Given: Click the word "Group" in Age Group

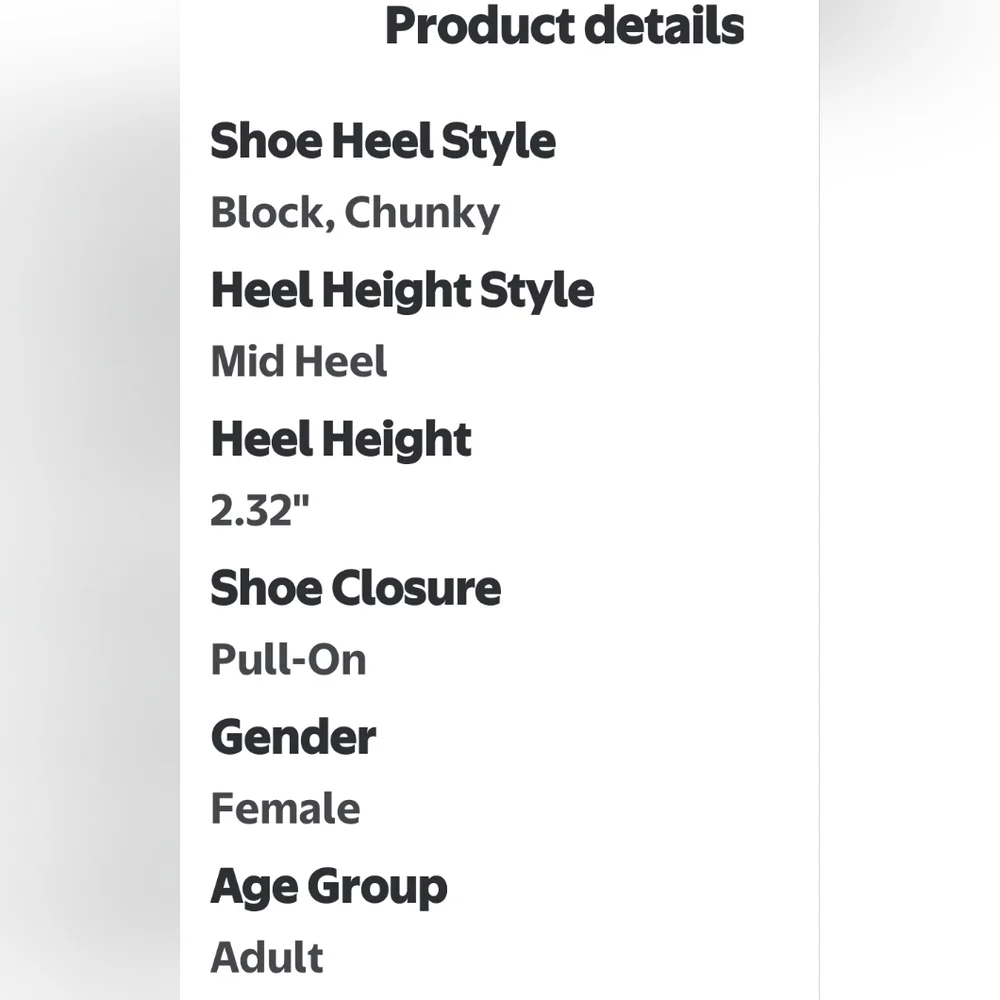Looking at the screenshot, I should pos(376,888).
